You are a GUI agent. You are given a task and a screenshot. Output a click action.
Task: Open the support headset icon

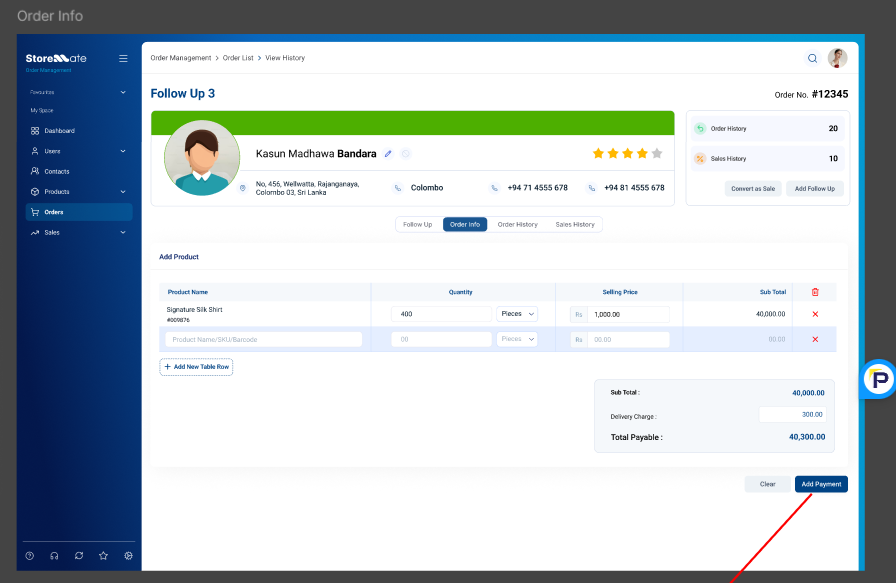(x=54, y=556)
